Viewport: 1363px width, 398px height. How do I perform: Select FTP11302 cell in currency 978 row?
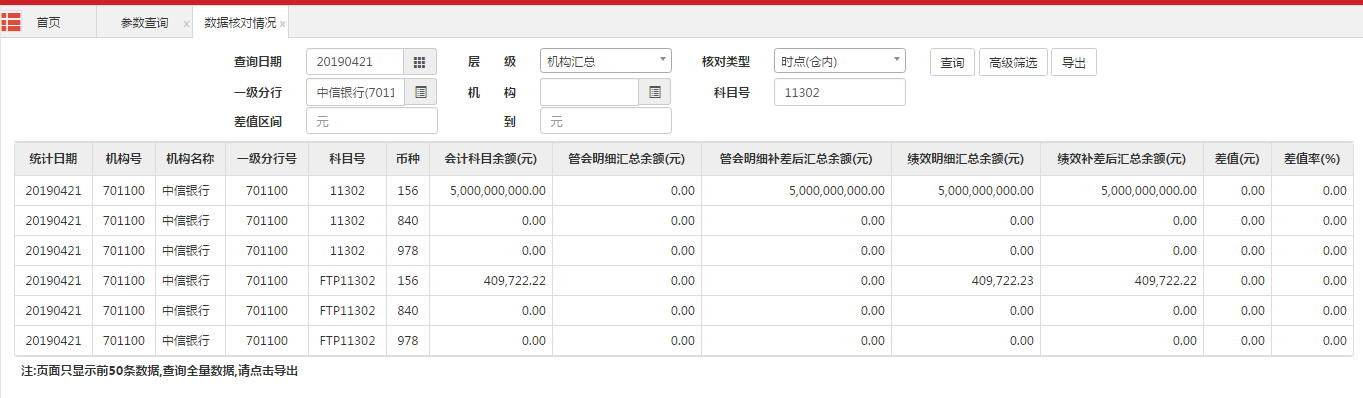pyautogui.click(x=347, y=341)
